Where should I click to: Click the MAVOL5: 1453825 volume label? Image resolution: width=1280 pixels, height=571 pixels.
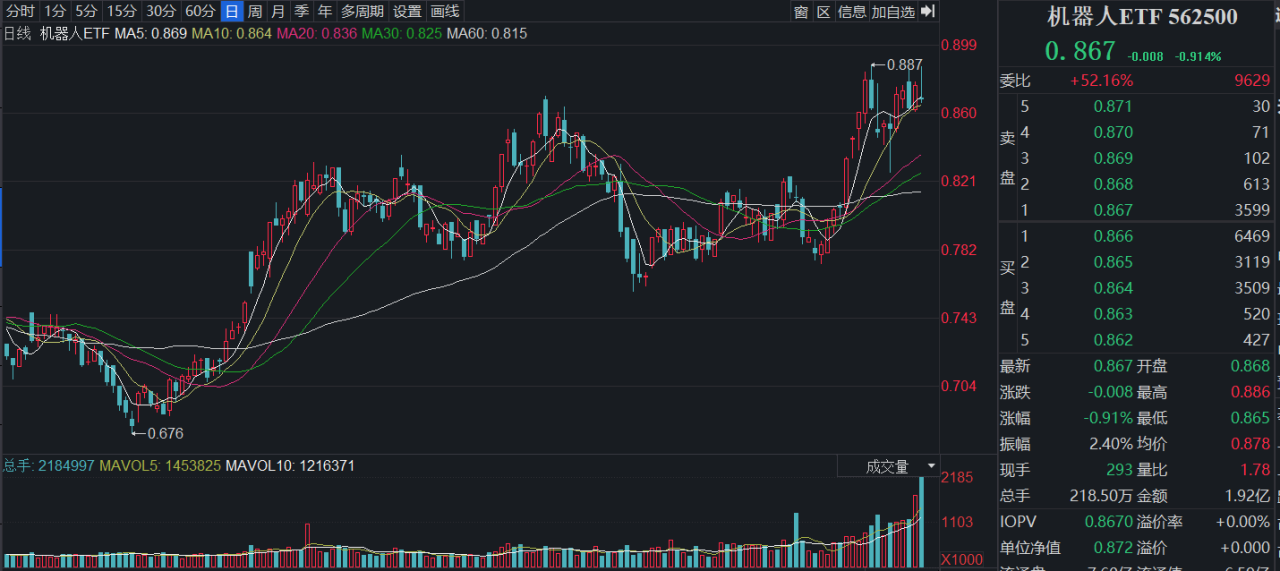160,466
